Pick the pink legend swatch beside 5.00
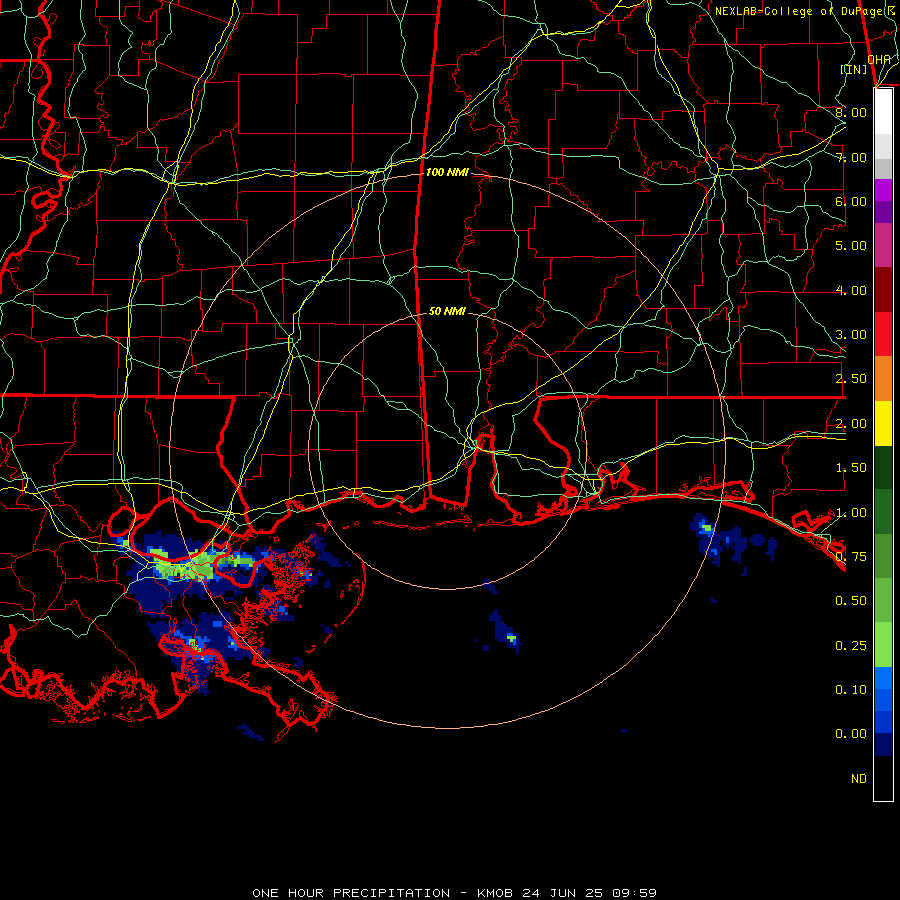The width and height of the screenshot is (900, 900). pyautogui.click(x=883, y=245)
